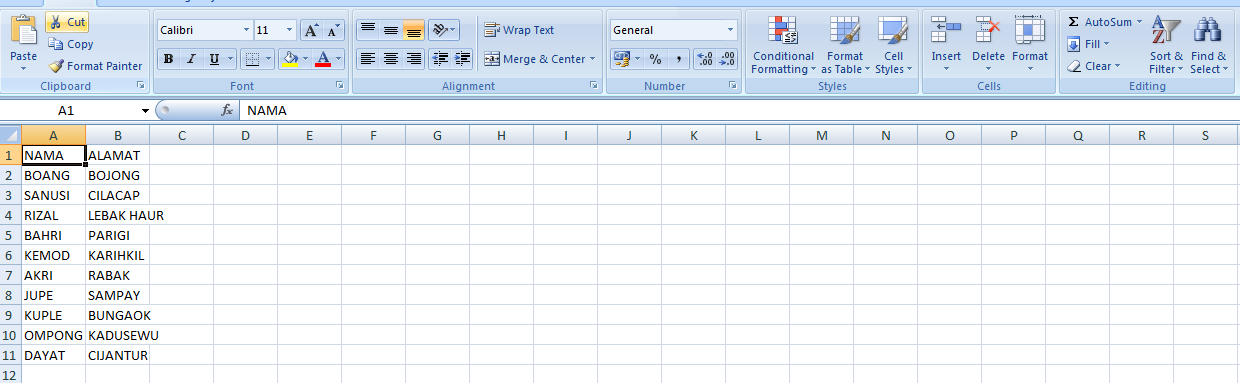Open the font size dropdown
The image size is (1240, 383).
[290, 30]
